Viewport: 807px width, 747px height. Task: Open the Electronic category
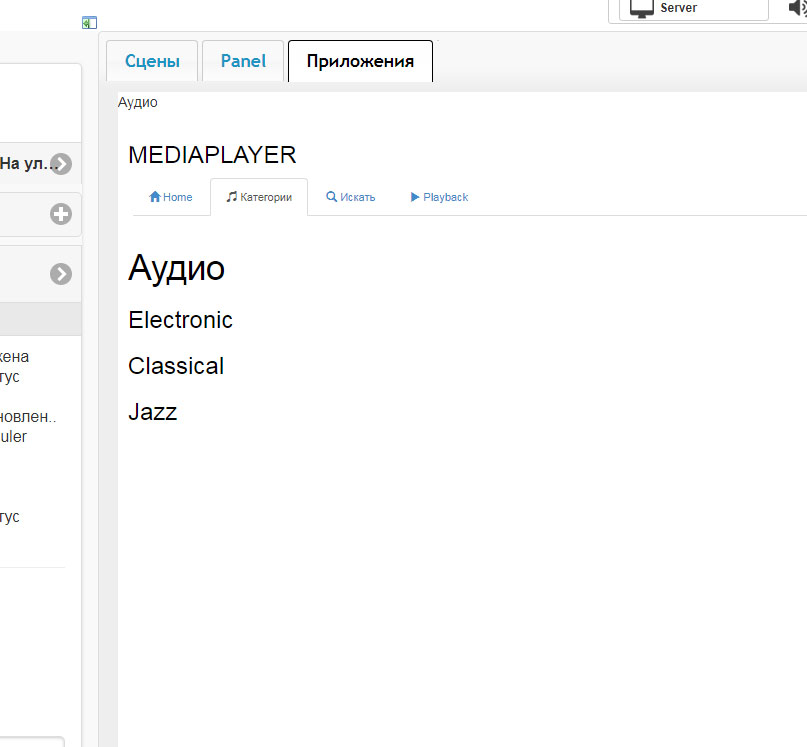[181, 320]
